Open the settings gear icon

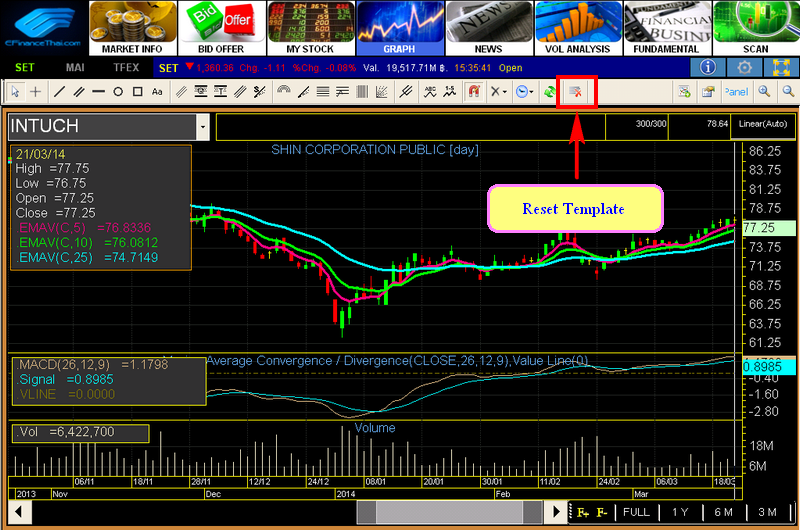pos(744,67)
